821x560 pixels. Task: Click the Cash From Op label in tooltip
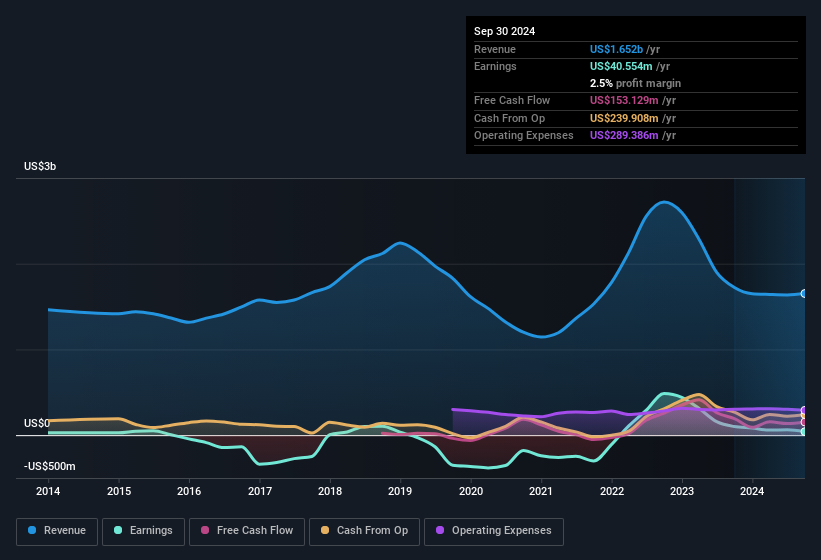pyautogui.click(x=509, y=118)
